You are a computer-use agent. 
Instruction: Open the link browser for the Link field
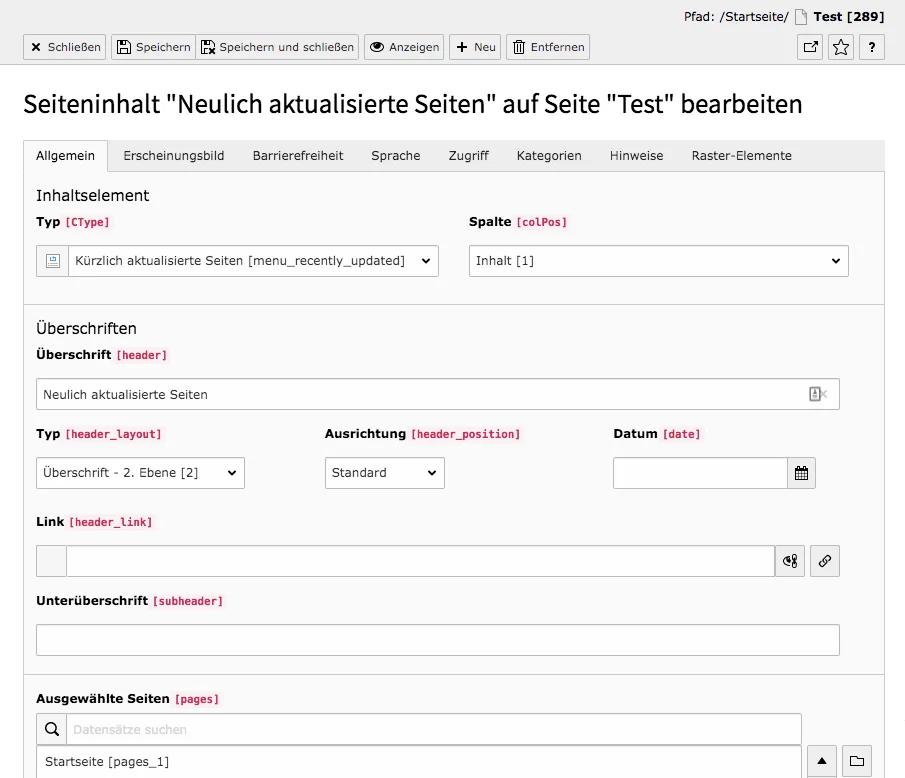pyautogui.click(x=825, y=561)
